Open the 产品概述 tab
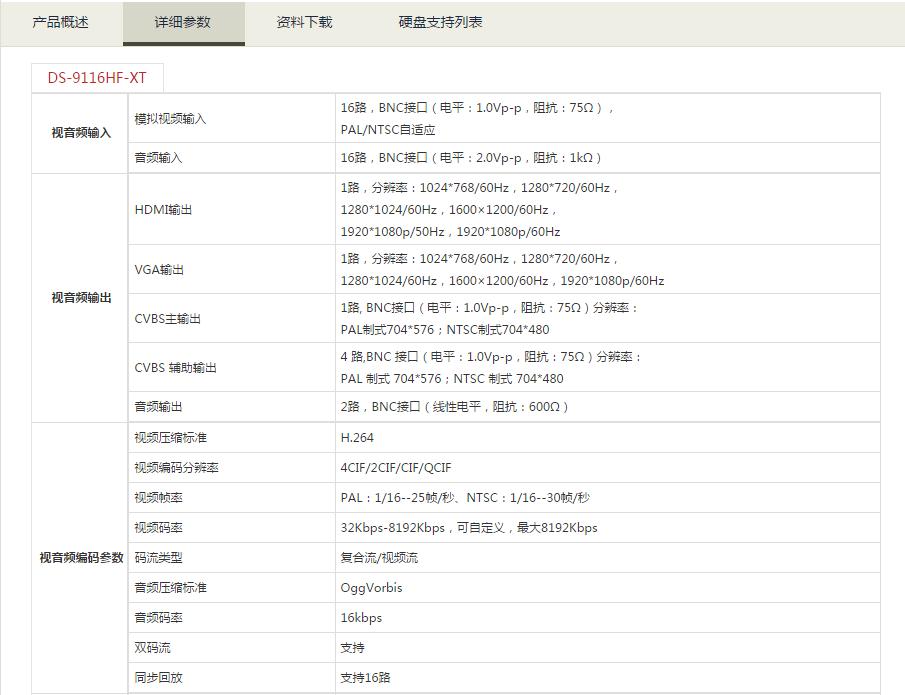The width and height of the screenshot is (905, 695). click(x=60, y=22)
